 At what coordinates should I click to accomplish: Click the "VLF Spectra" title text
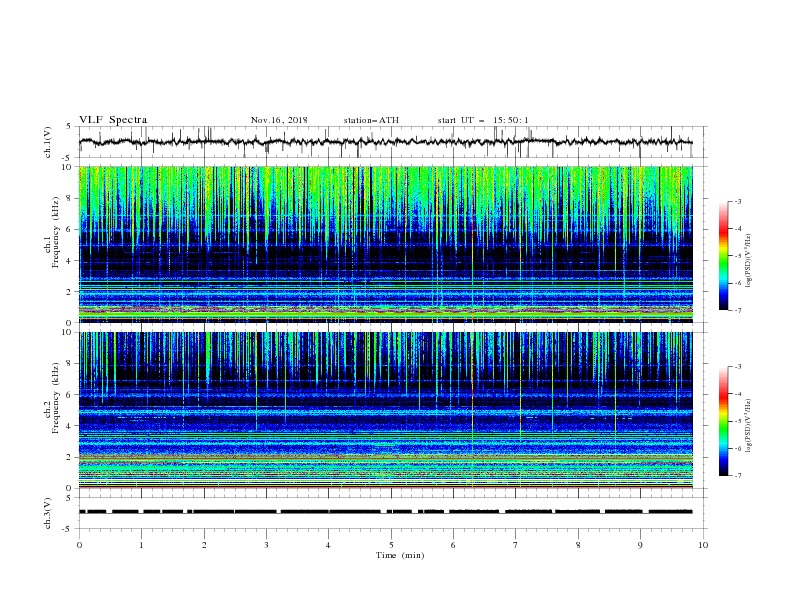[x=113, y=120]
